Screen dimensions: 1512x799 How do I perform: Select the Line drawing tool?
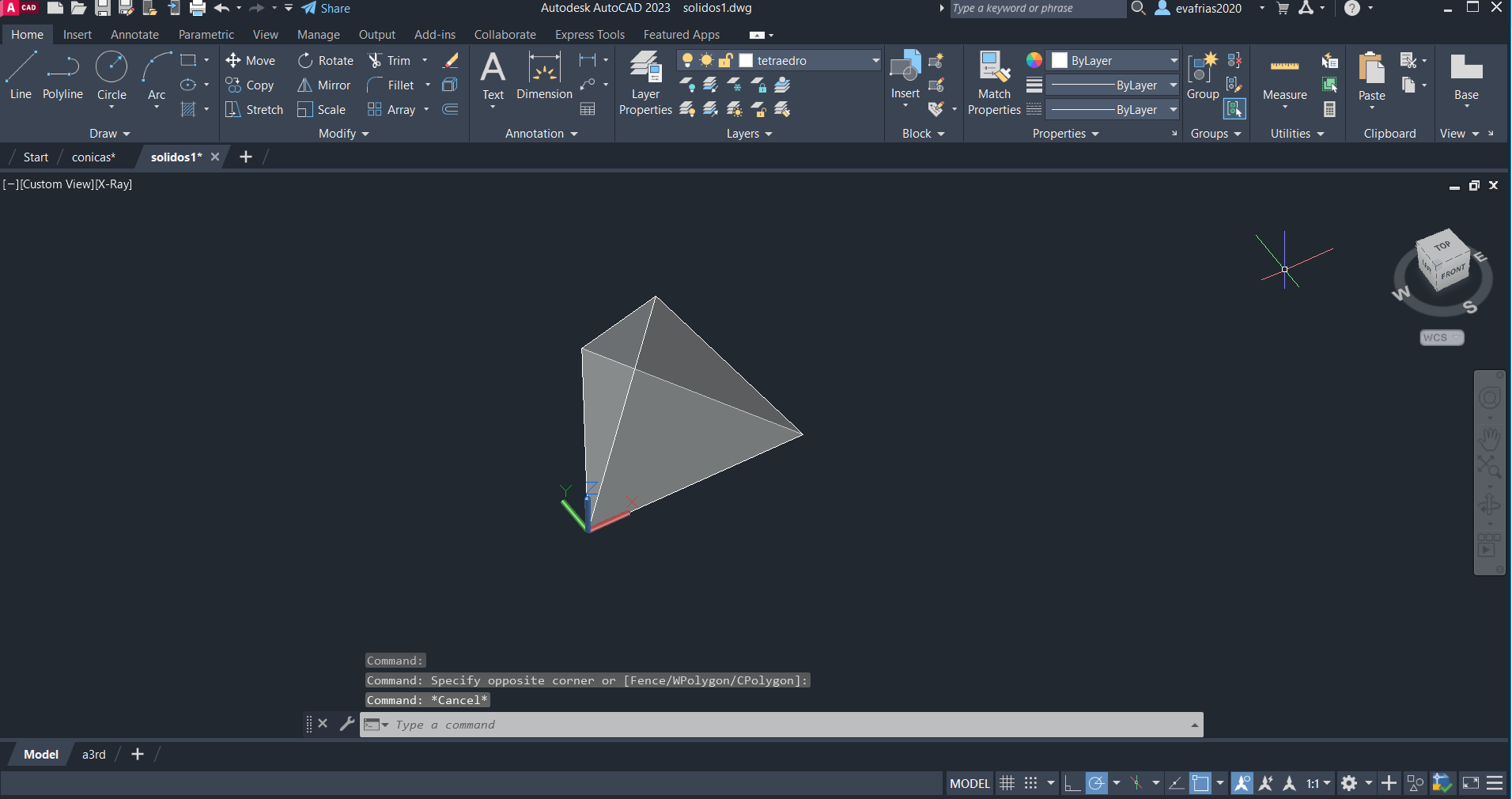(x=21, y=76)
